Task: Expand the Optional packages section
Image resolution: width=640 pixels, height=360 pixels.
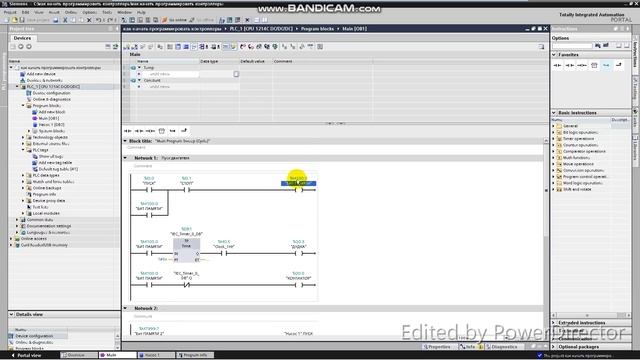Action: click(554, 347)
